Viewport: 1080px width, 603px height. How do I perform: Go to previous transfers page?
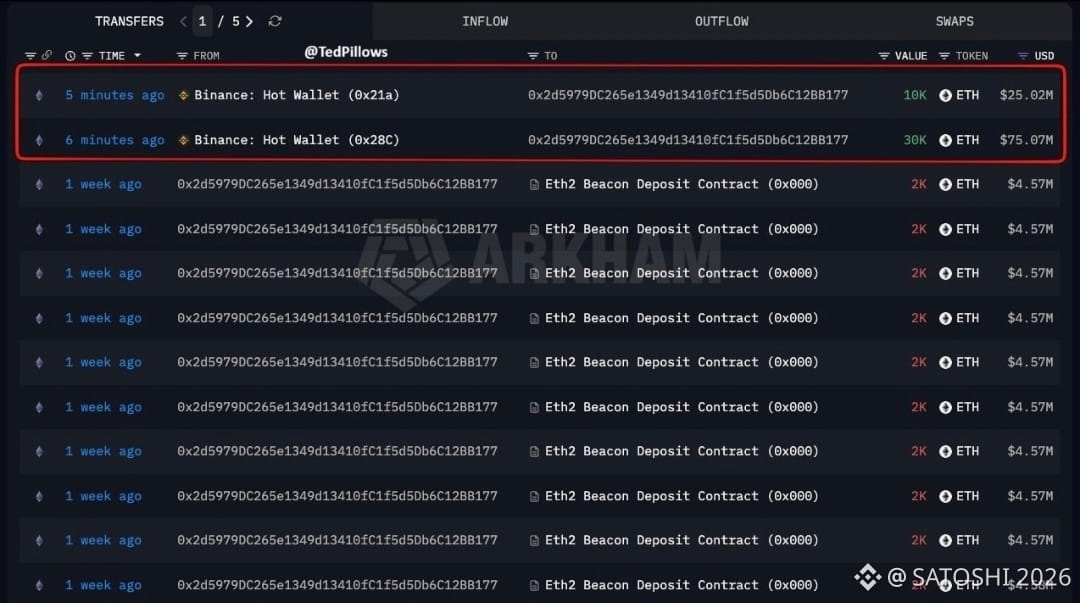pyautogui.click(x=183, y=21)
